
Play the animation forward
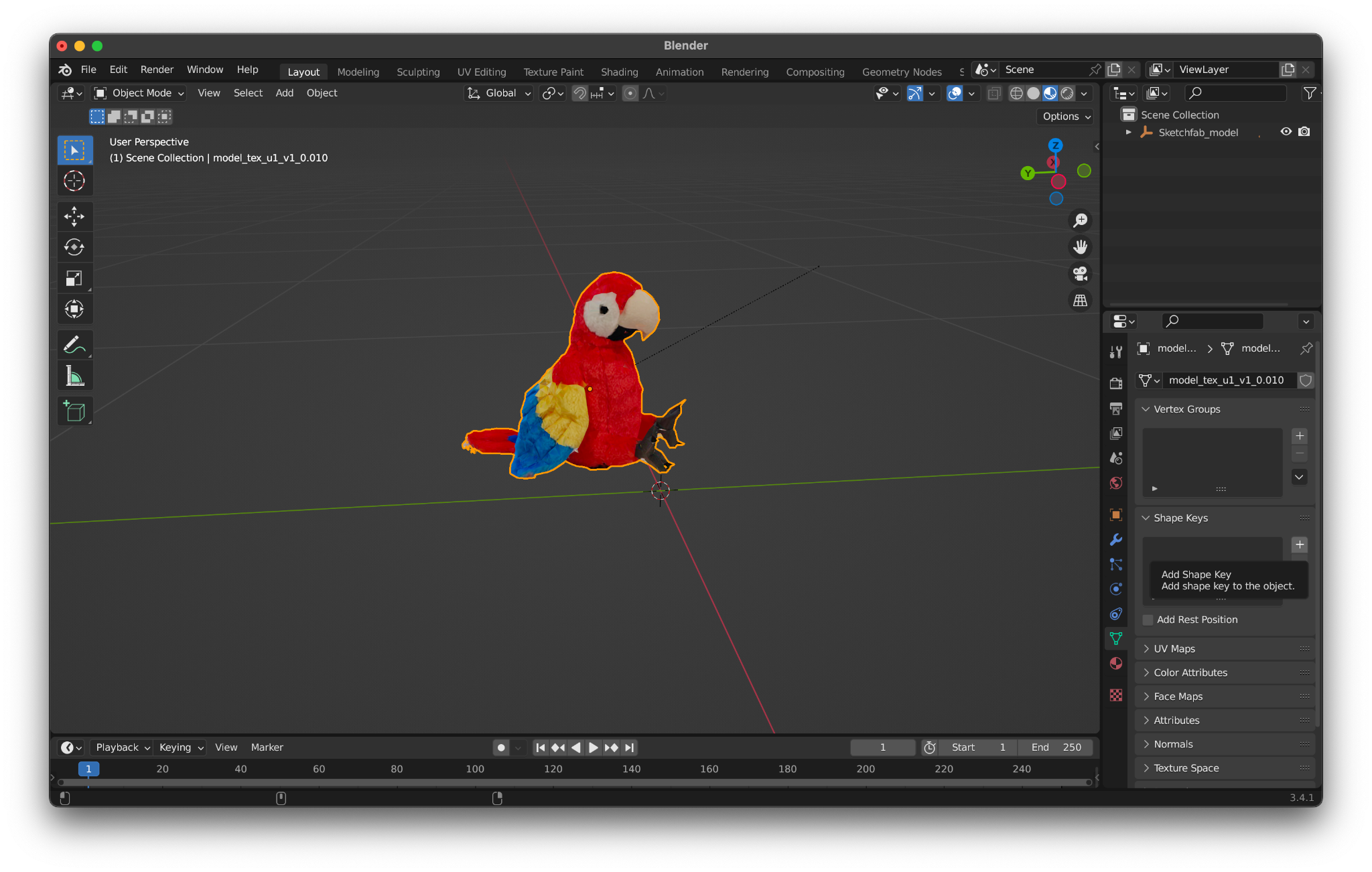[594, 747]
